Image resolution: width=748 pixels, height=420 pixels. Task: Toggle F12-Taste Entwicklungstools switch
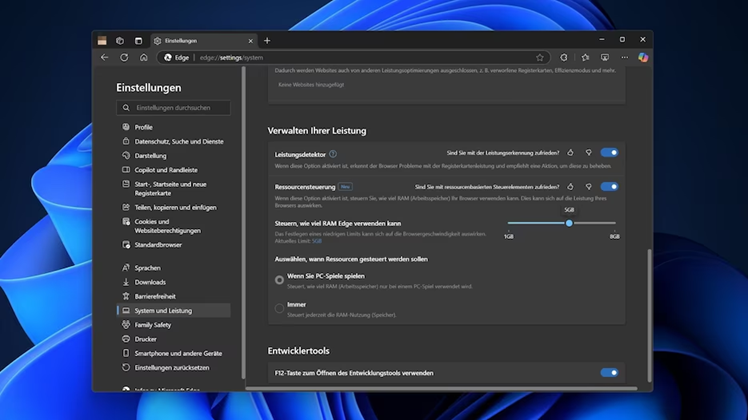609,373
